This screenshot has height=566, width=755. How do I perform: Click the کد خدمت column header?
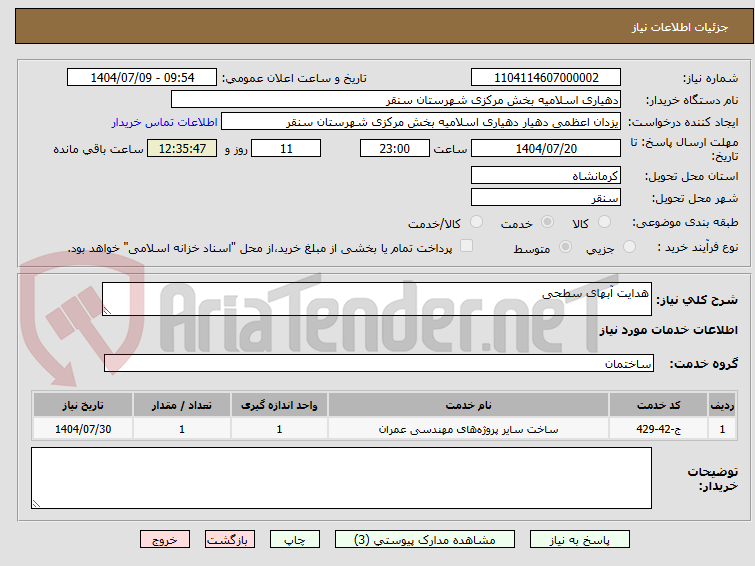coord(658,405)
